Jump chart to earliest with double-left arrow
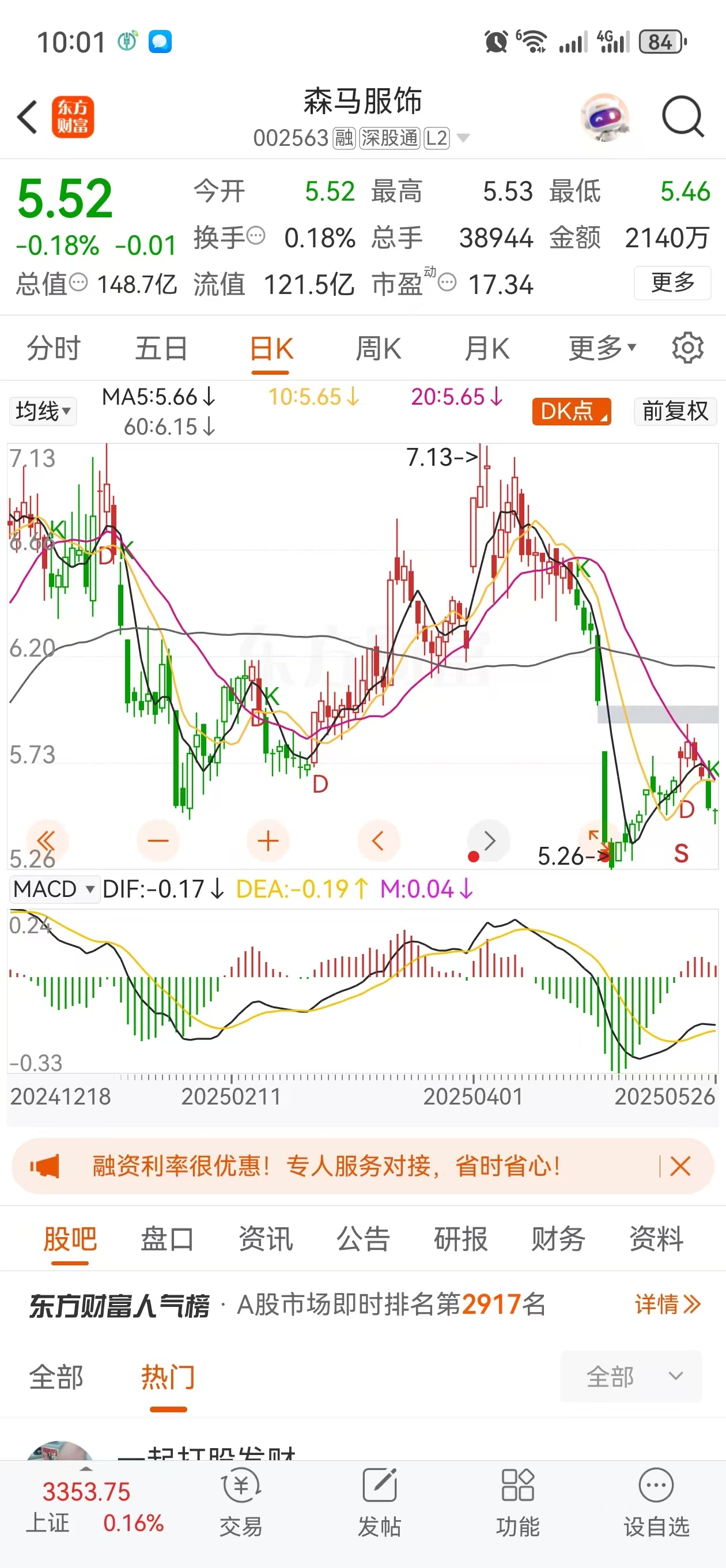 pos(47,841)
